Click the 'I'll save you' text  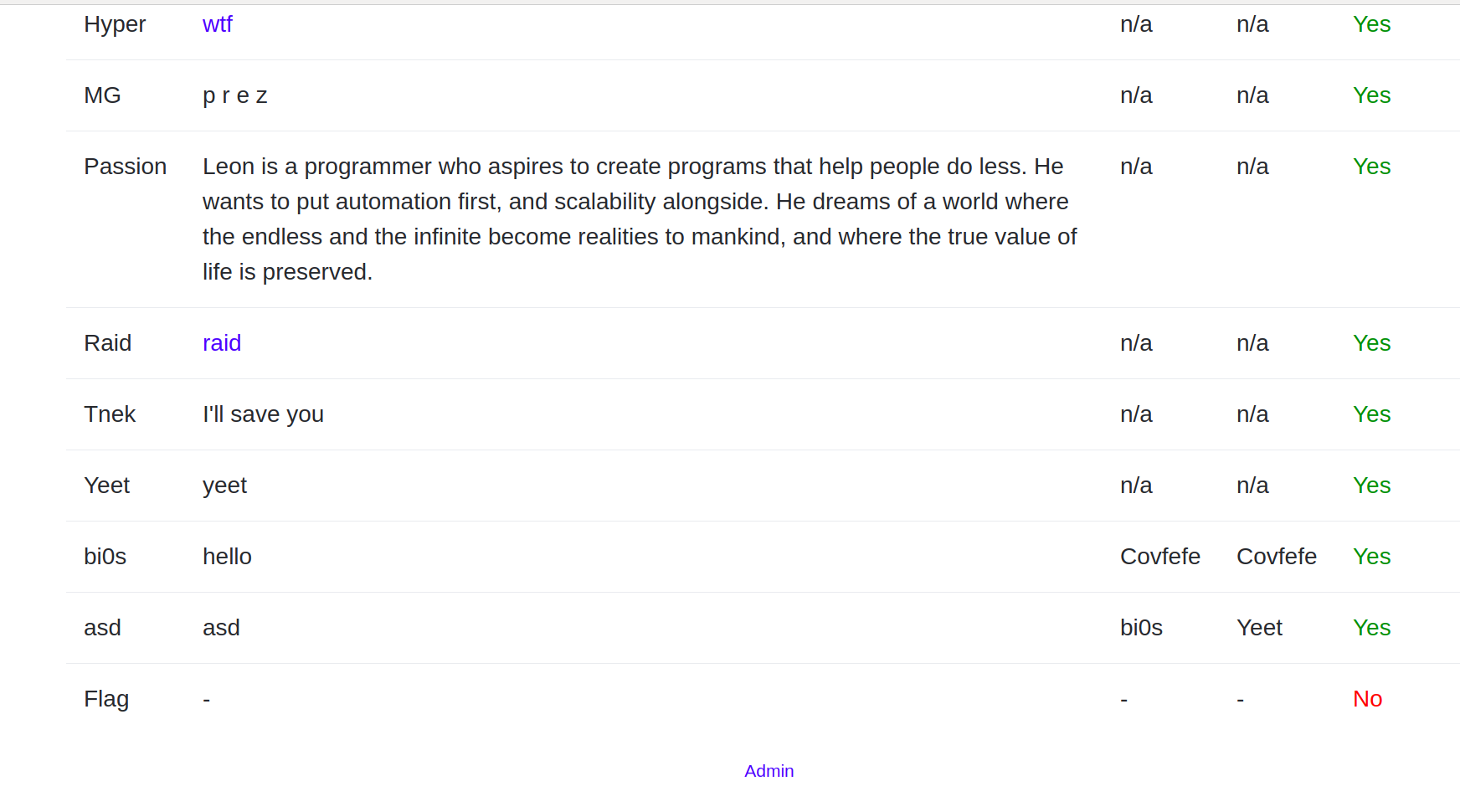pos(263,414)
